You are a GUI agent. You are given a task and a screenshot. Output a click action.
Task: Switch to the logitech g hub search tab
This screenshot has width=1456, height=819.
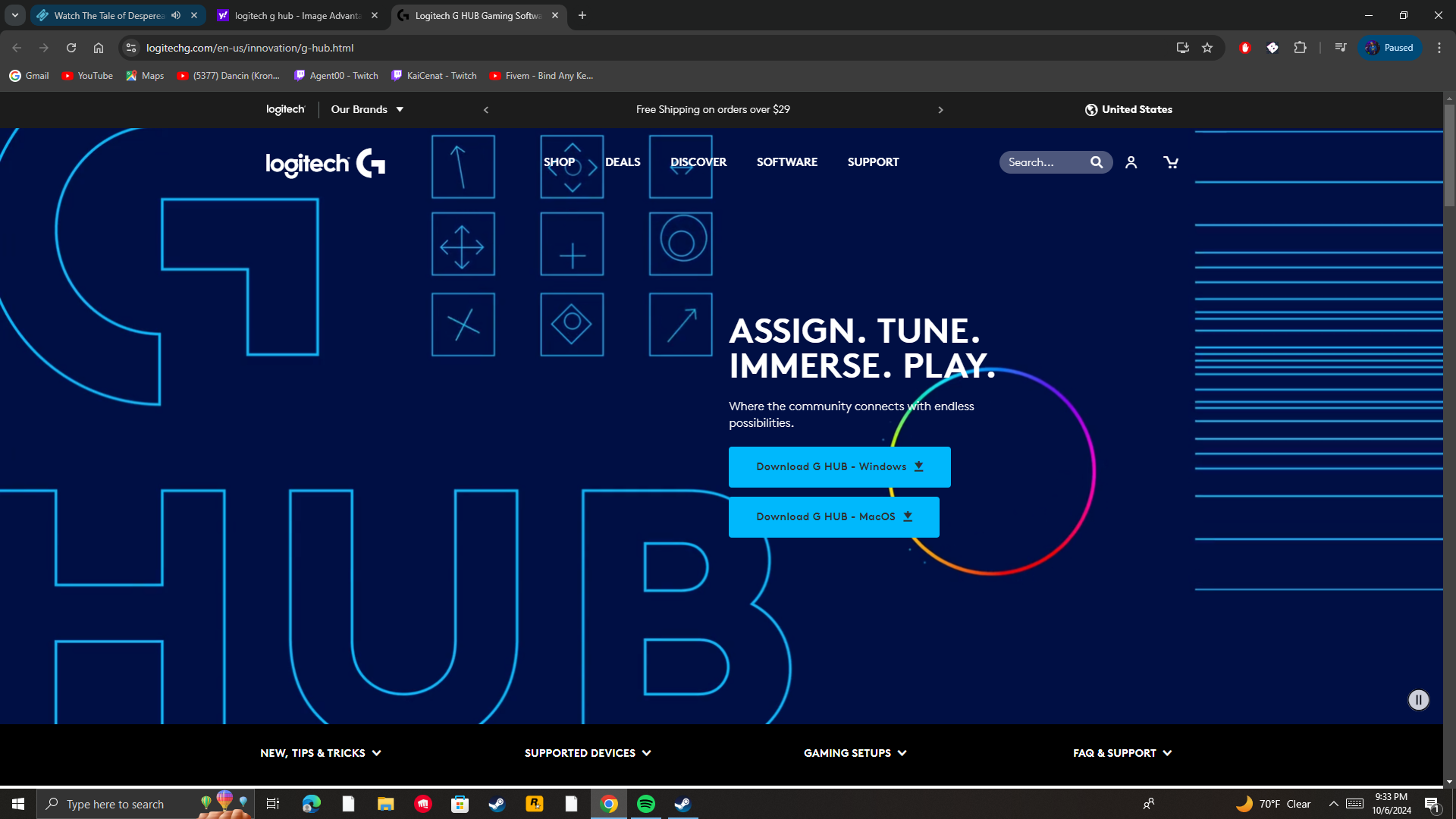(297, 15)
